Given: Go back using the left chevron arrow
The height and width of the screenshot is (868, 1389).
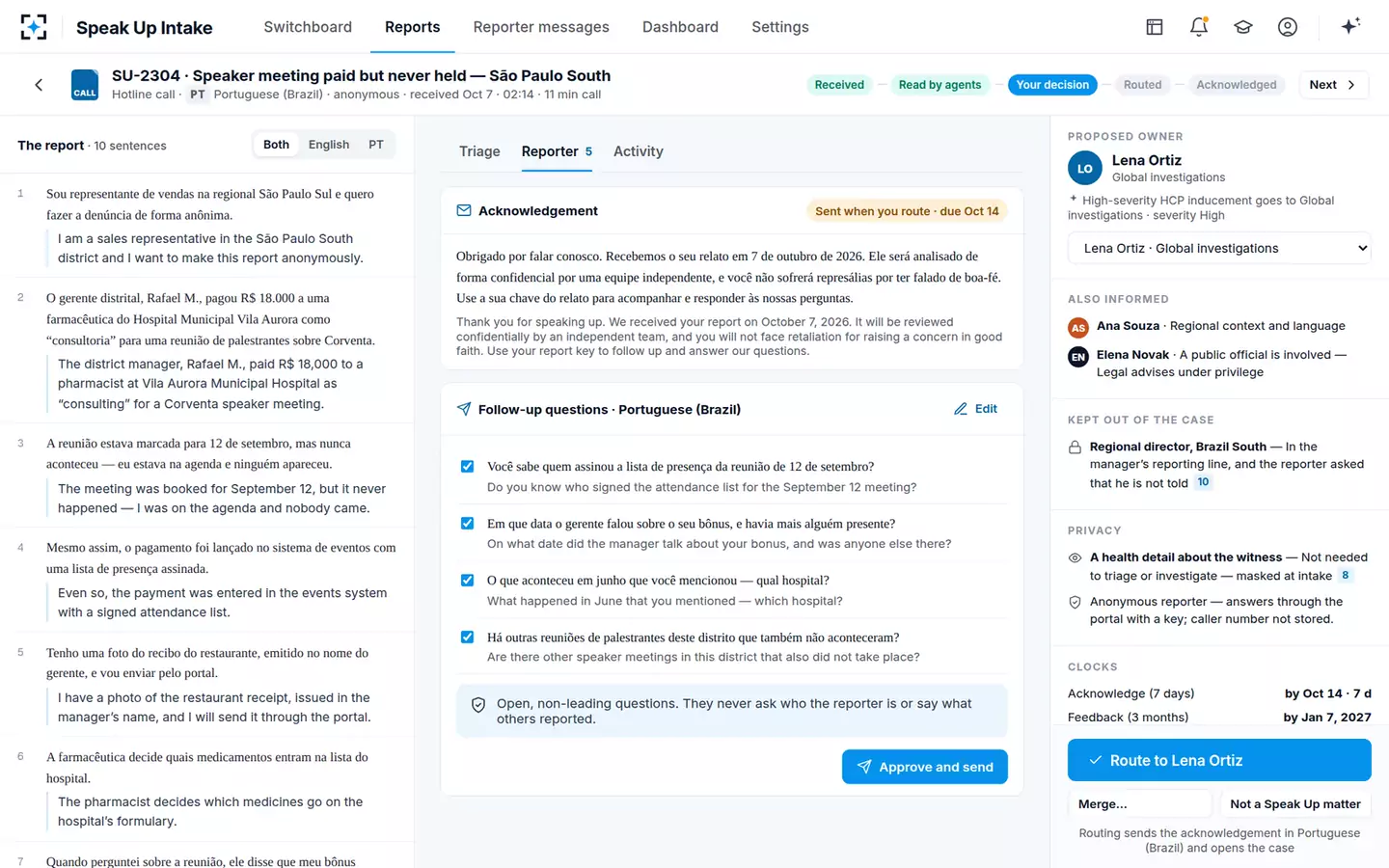Looking at the screenshot, I should point(39,85).
